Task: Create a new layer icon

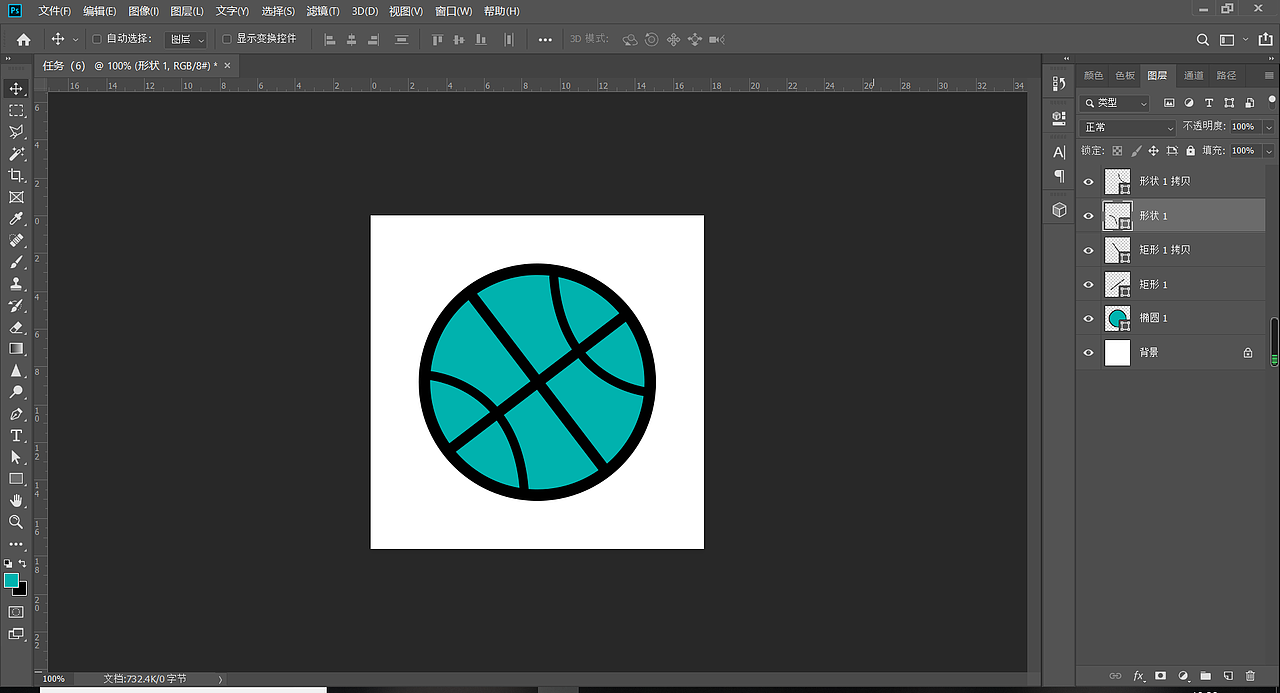Action: coord(1228,676)
